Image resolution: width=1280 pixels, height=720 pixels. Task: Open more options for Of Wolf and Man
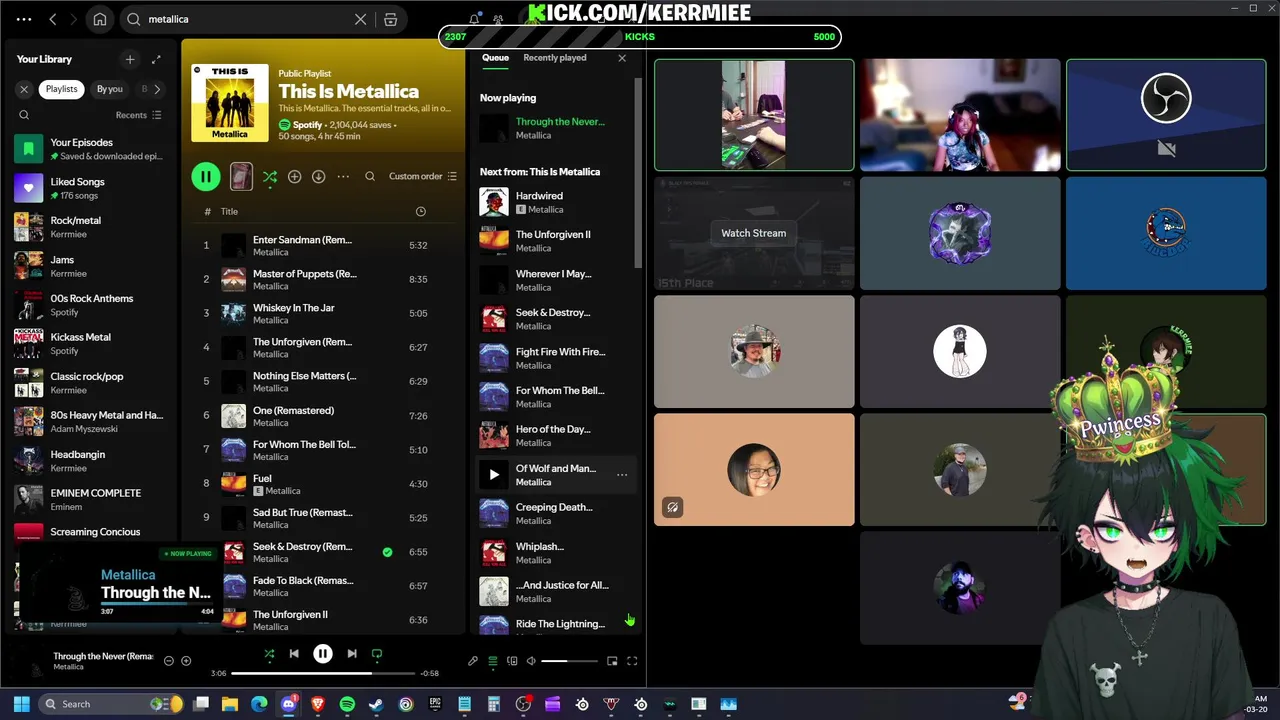tap(622, 475)
